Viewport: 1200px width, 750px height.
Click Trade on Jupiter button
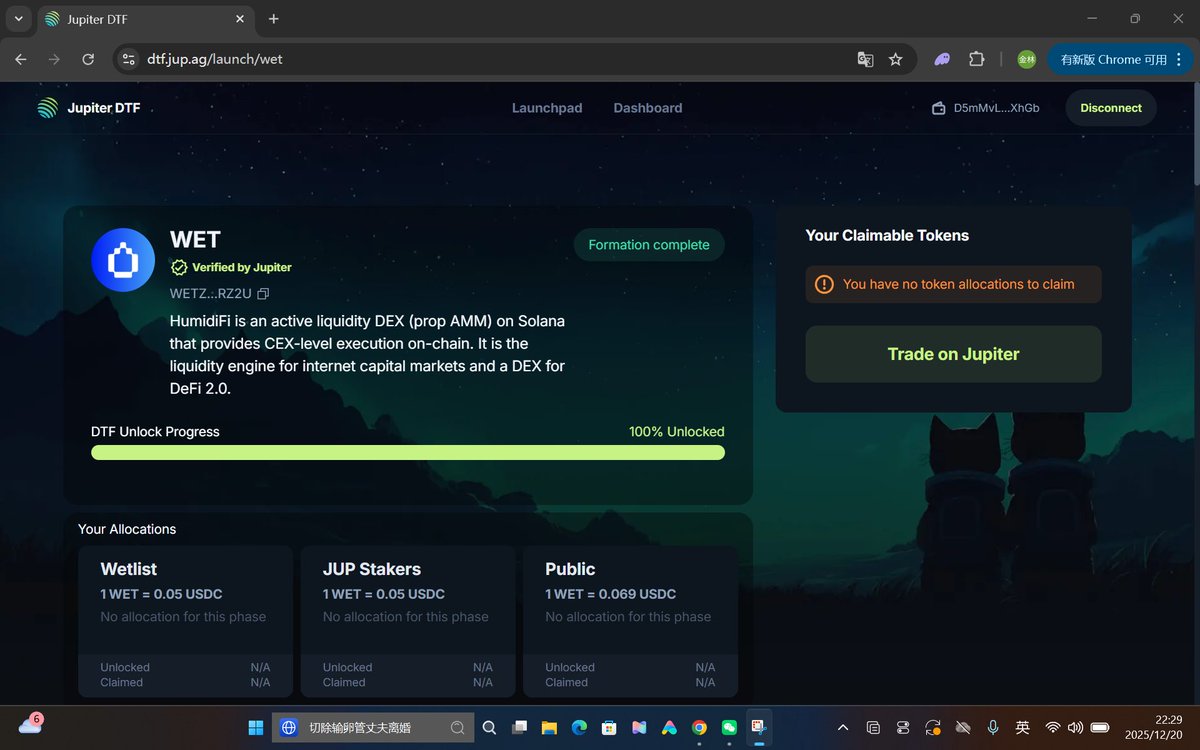tap(953, 354)
